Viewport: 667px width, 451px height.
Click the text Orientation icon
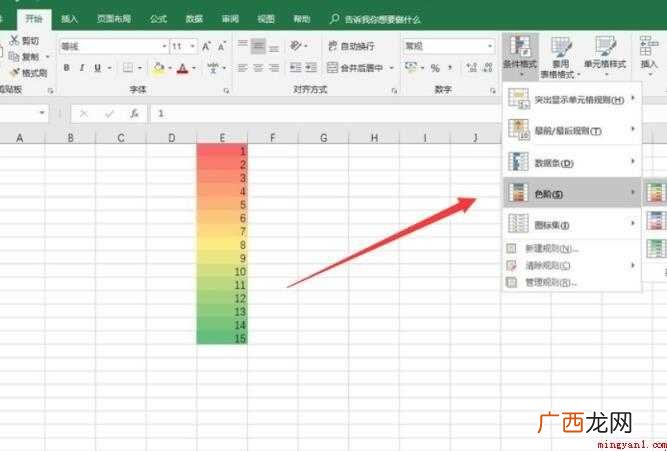pos(296,46)
